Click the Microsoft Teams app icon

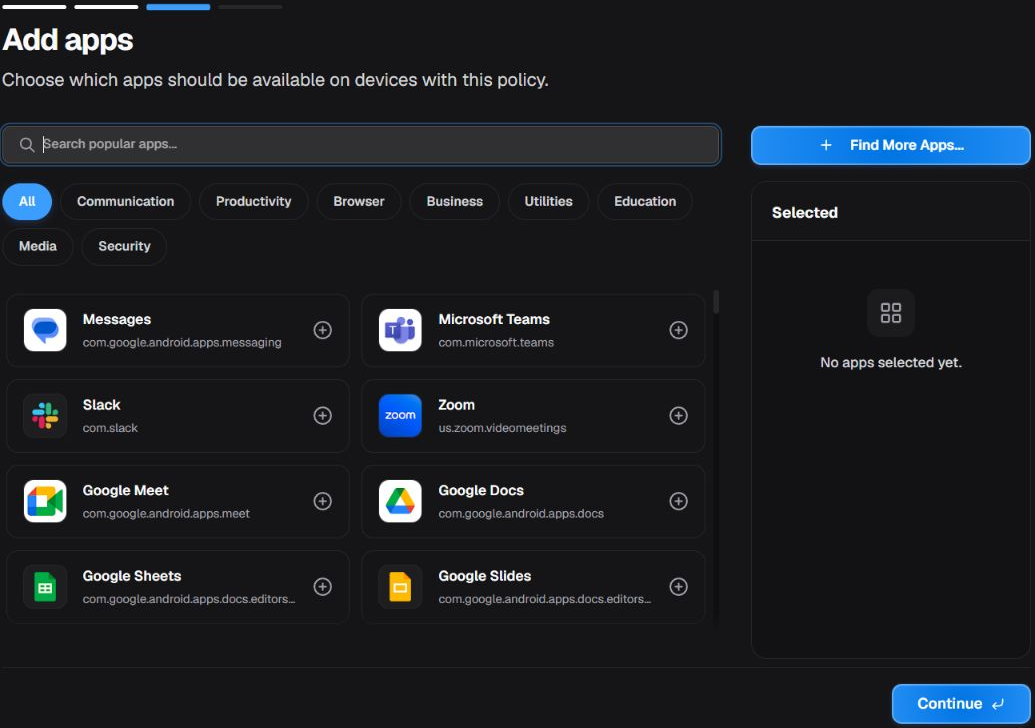click(400, 330)
